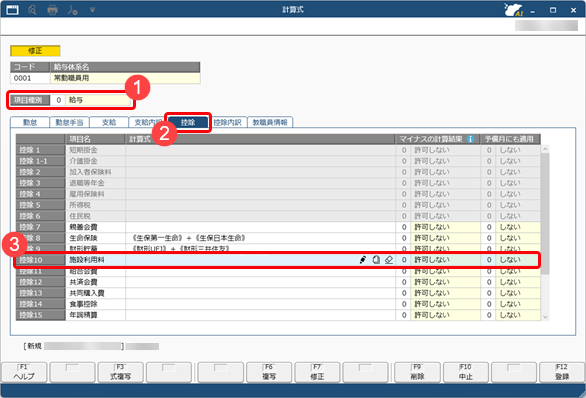Expand the title bar dropdown arrow
The image size is (586, 398).
[92, 10]
